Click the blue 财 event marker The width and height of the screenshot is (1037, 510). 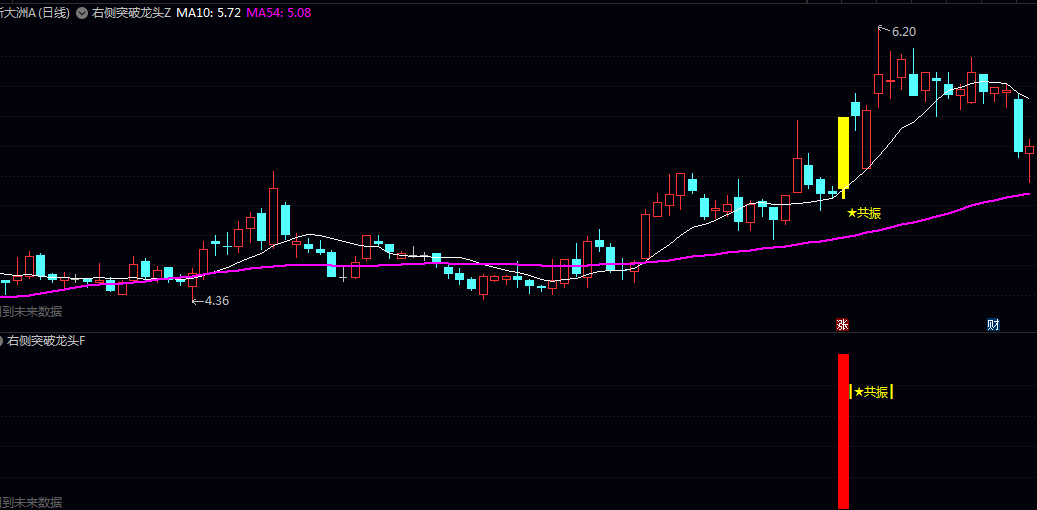993,325
